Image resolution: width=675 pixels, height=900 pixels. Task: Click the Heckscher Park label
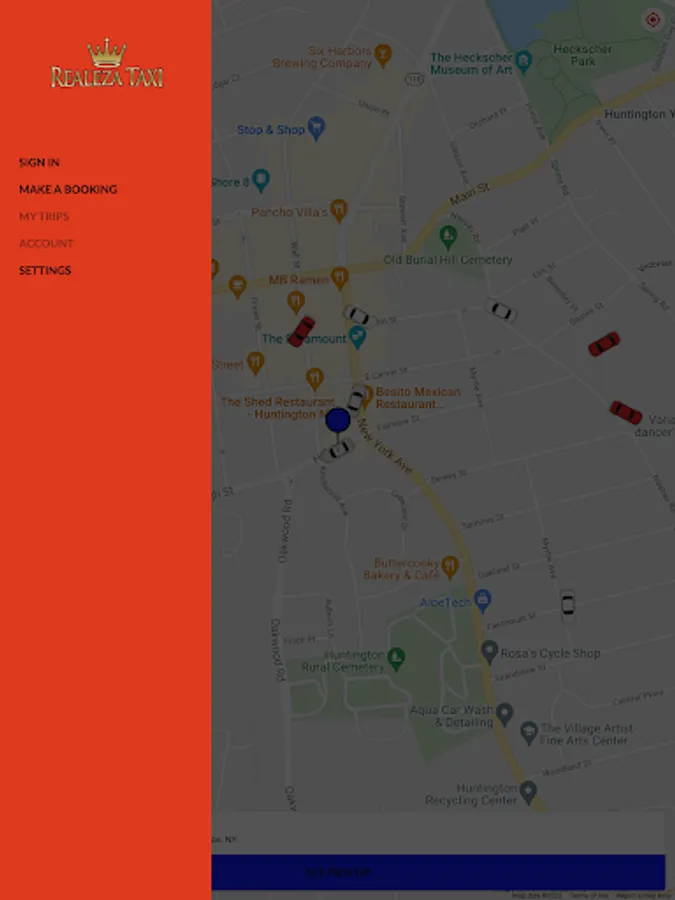583,55
